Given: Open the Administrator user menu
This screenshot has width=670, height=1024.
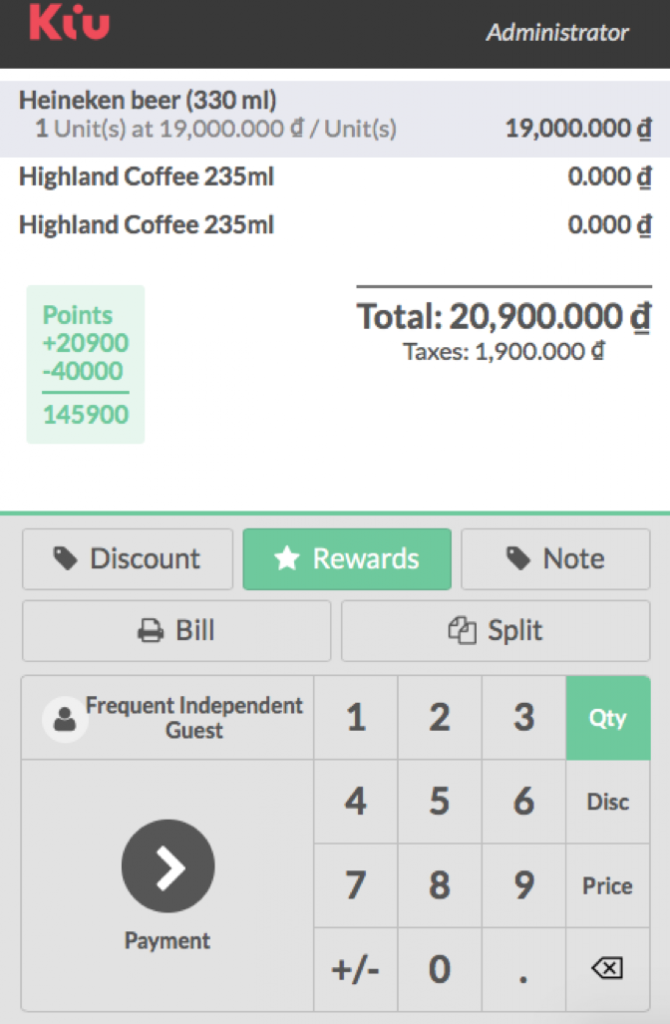Looking at the screenshot, I should click(x=557, y=32).
